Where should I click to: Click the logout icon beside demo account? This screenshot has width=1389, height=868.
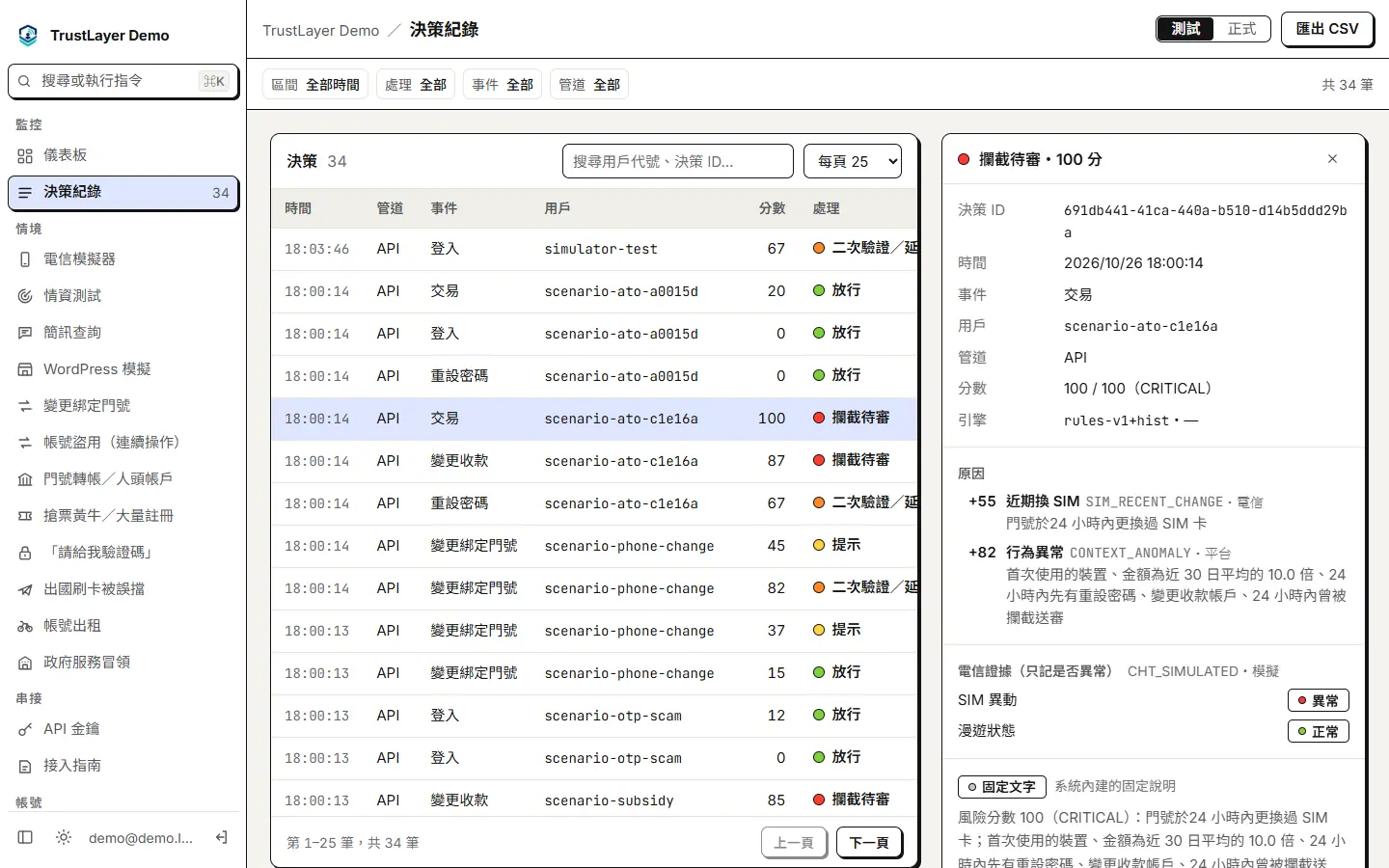(x=221, y=838)
